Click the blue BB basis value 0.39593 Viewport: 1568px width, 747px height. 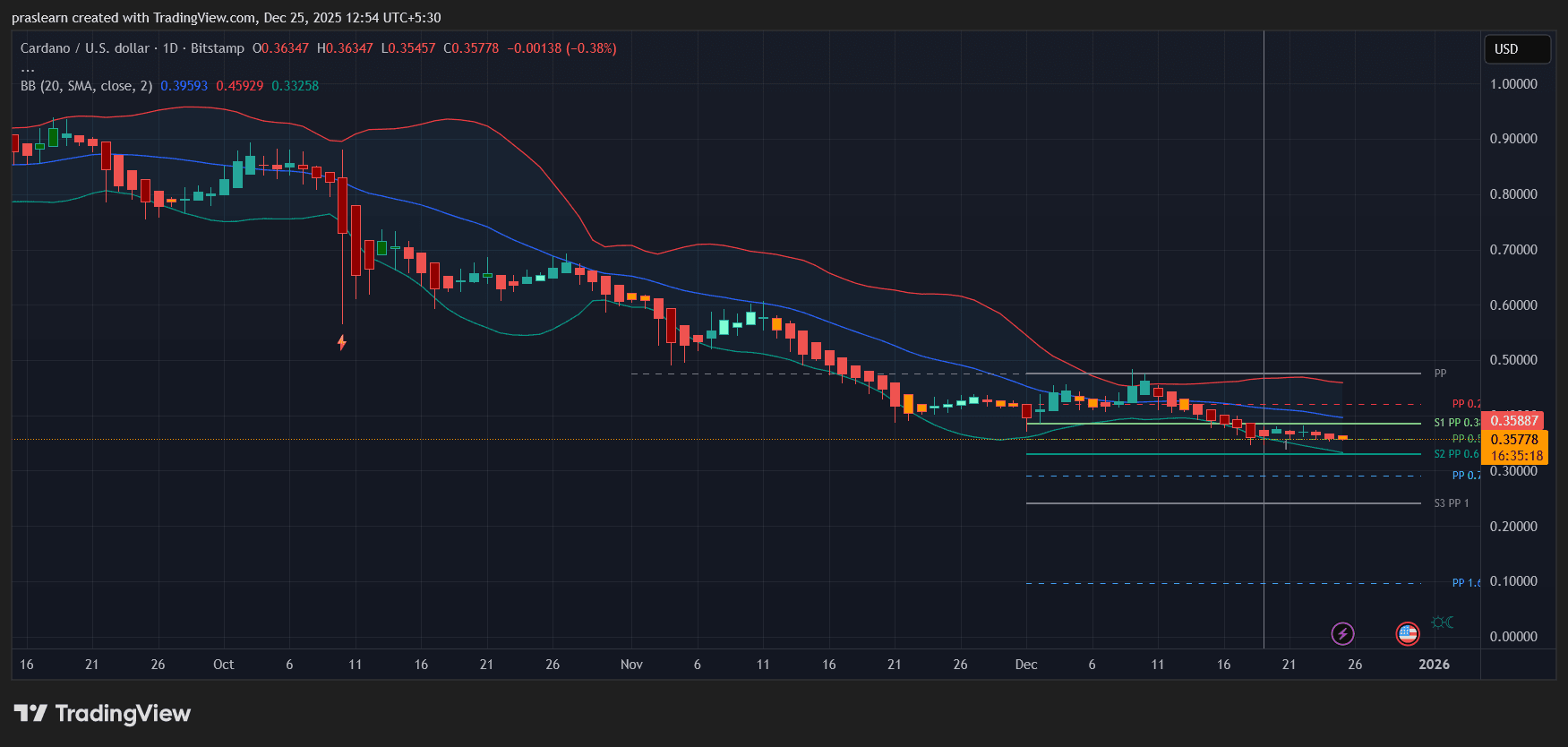click(x=184, y=86)
